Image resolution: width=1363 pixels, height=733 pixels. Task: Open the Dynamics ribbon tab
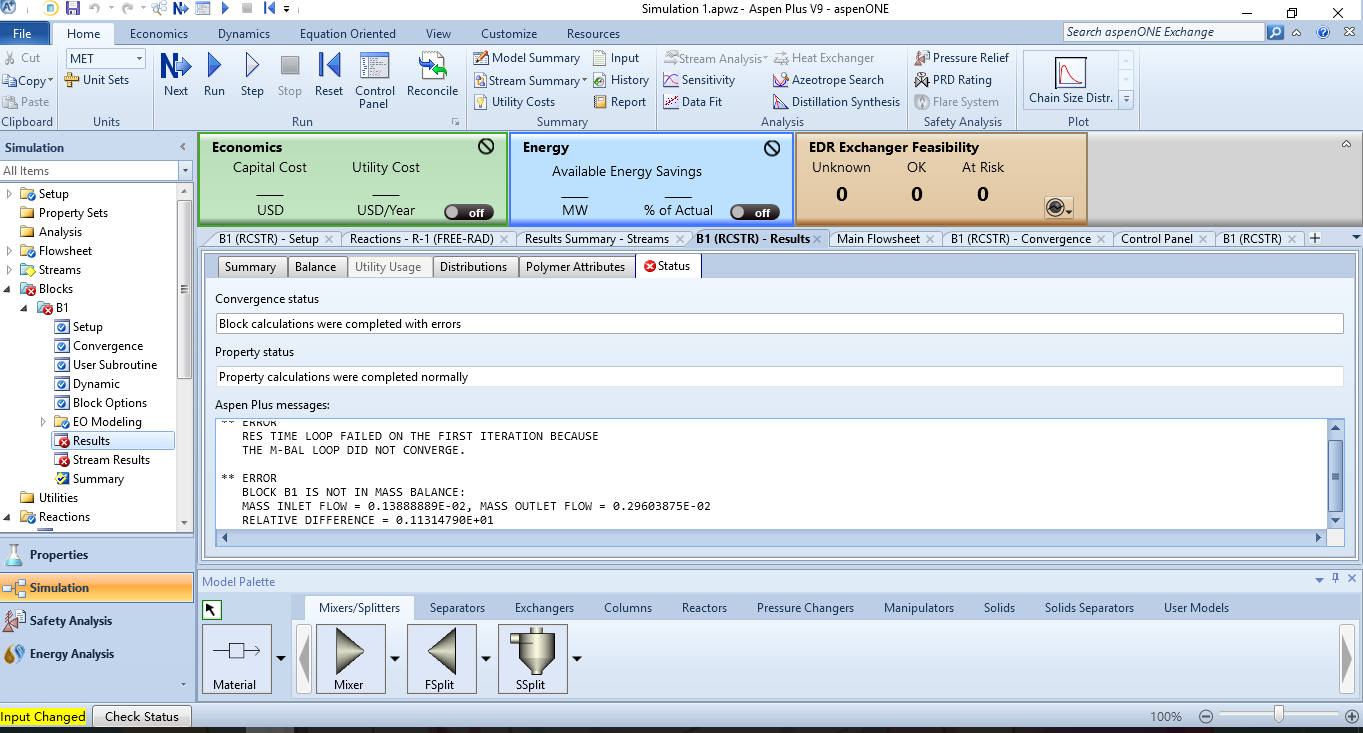(x=243, y=34)
